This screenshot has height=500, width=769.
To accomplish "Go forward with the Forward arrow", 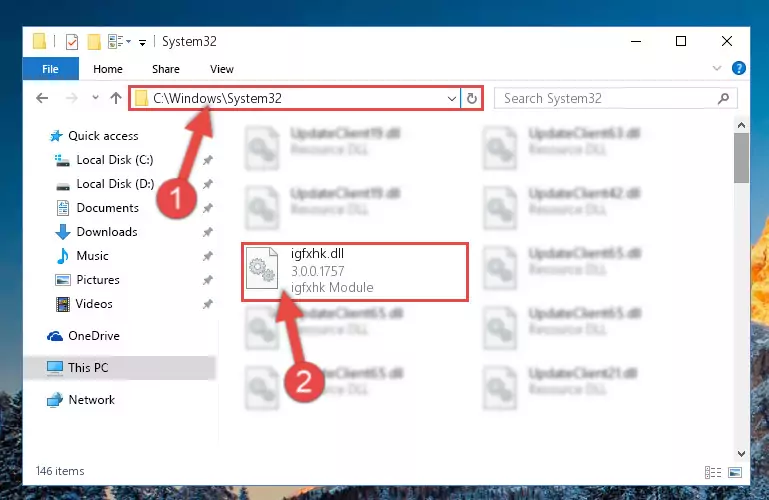I will pyautogui.click(x=72, y=98).
